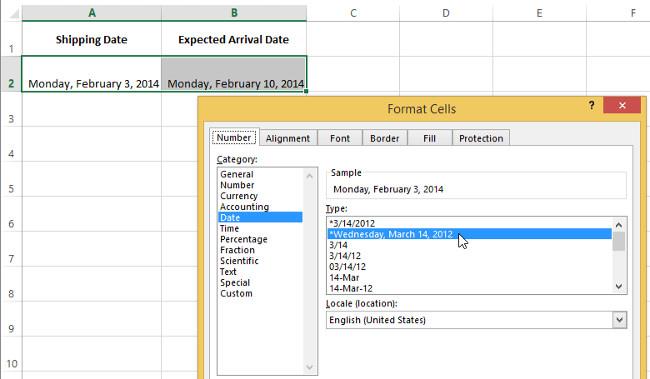The width and height of the screenshot is (650, 379).
Task: Select column A header
Action: point(92,13)
